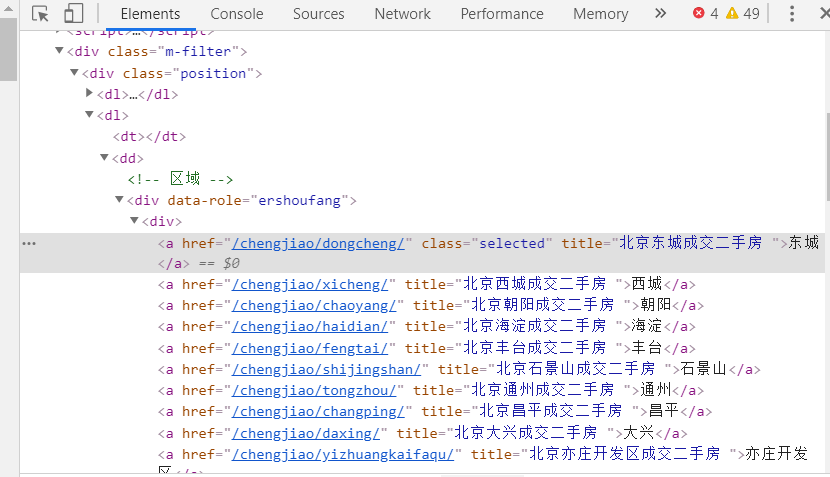Open the Memory tab
The image size is (830, 477).
point(600,14)
